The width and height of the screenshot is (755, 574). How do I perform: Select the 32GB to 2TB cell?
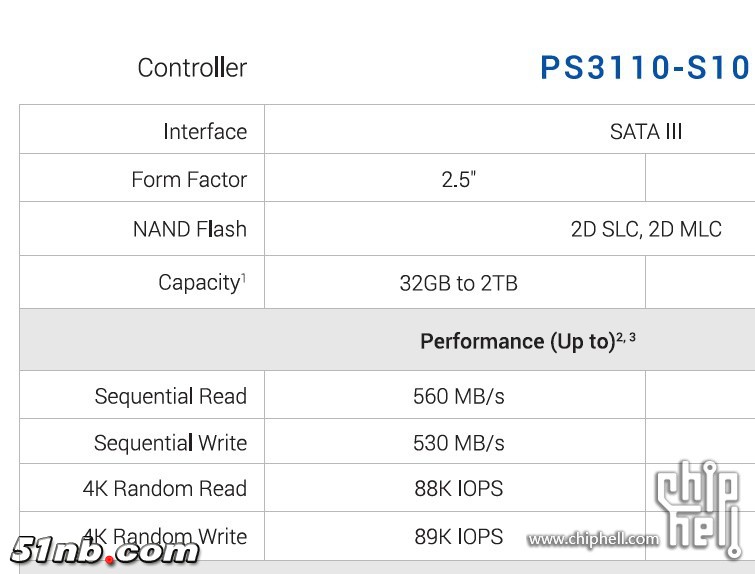(459, 283)
